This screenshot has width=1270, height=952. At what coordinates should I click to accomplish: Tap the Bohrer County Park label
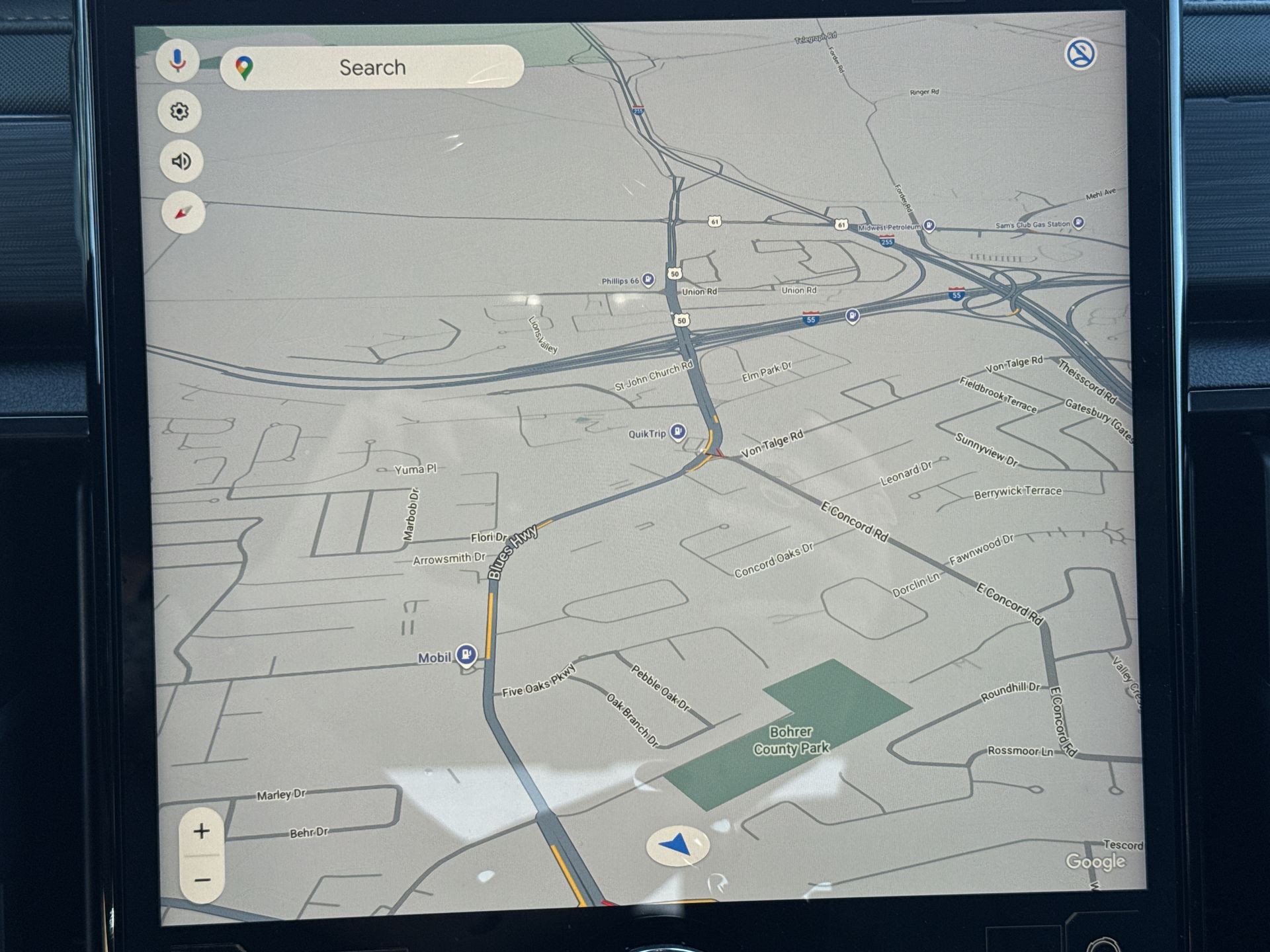pyautogui.click(x=790, y=740)
